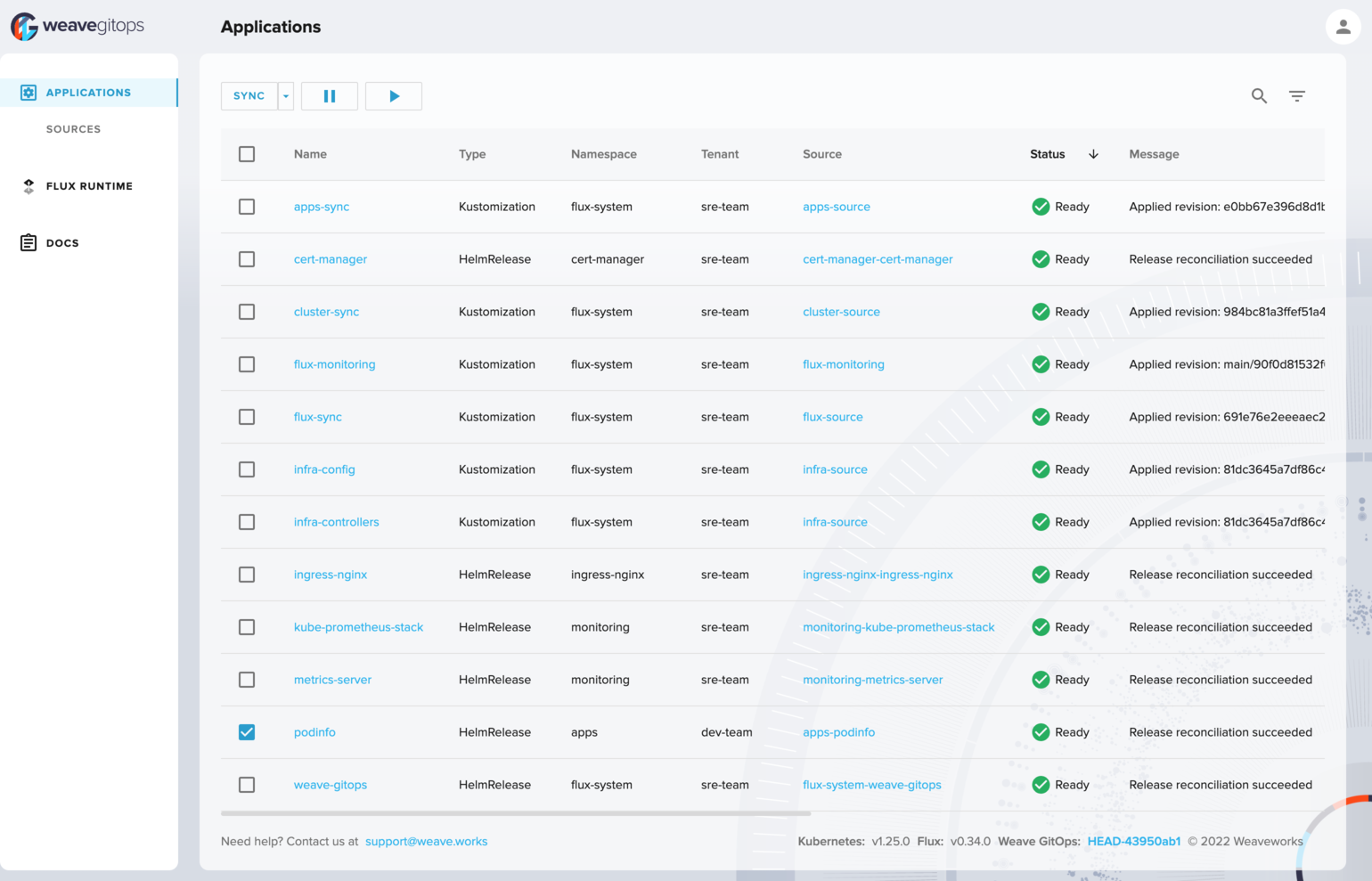Click Ready check icon for ingress-nginx
Screen dimensions: 1372x881
click(x=1041, y=575)
